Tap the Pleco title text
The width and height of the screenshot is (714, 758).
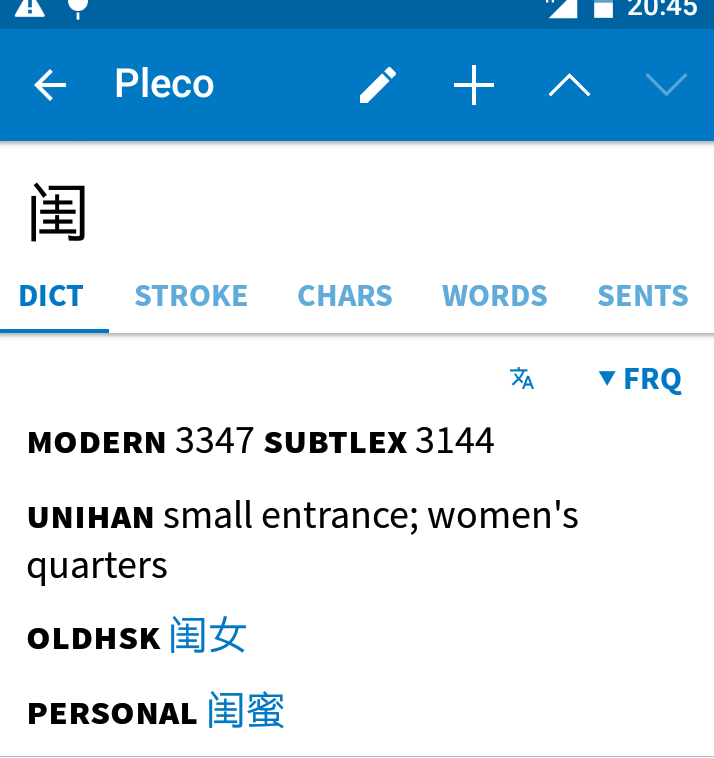164,84
